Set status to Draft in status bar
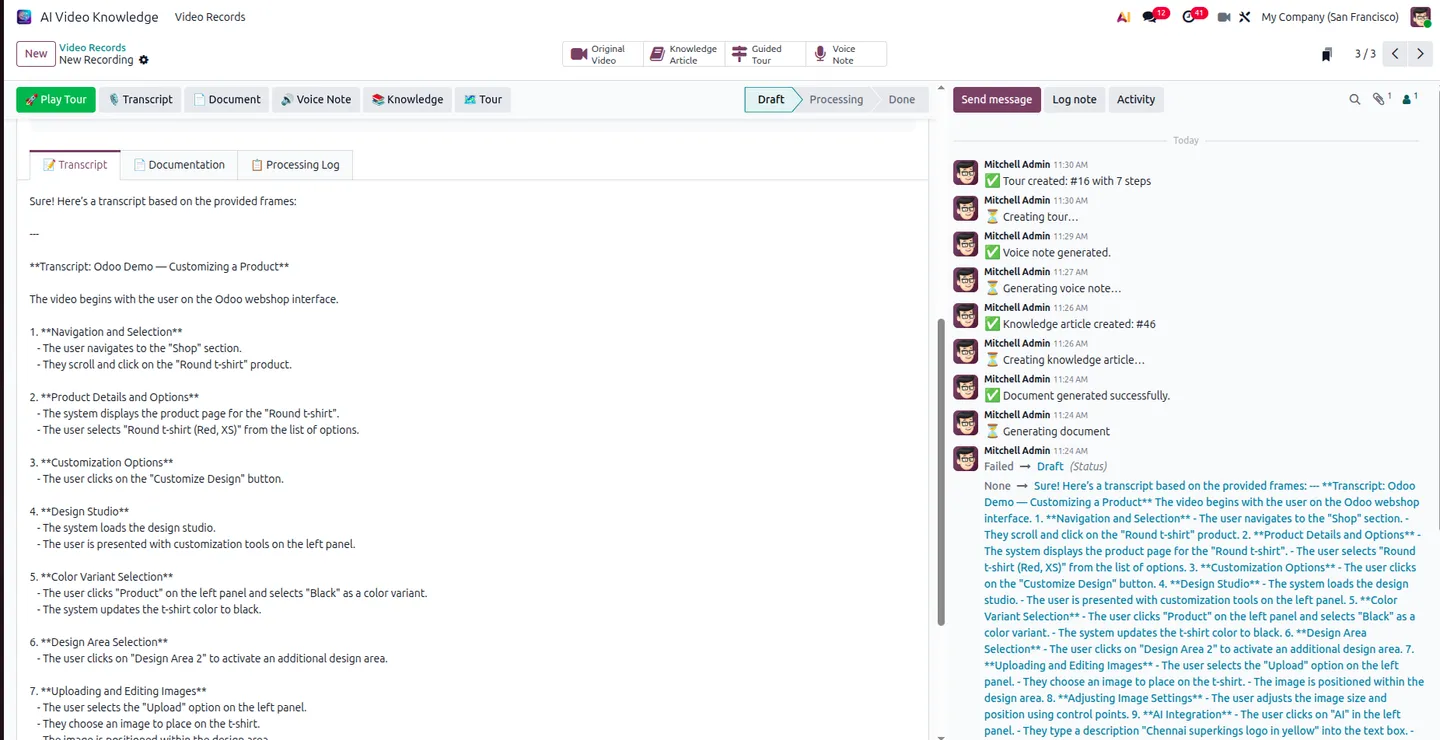 770,99
